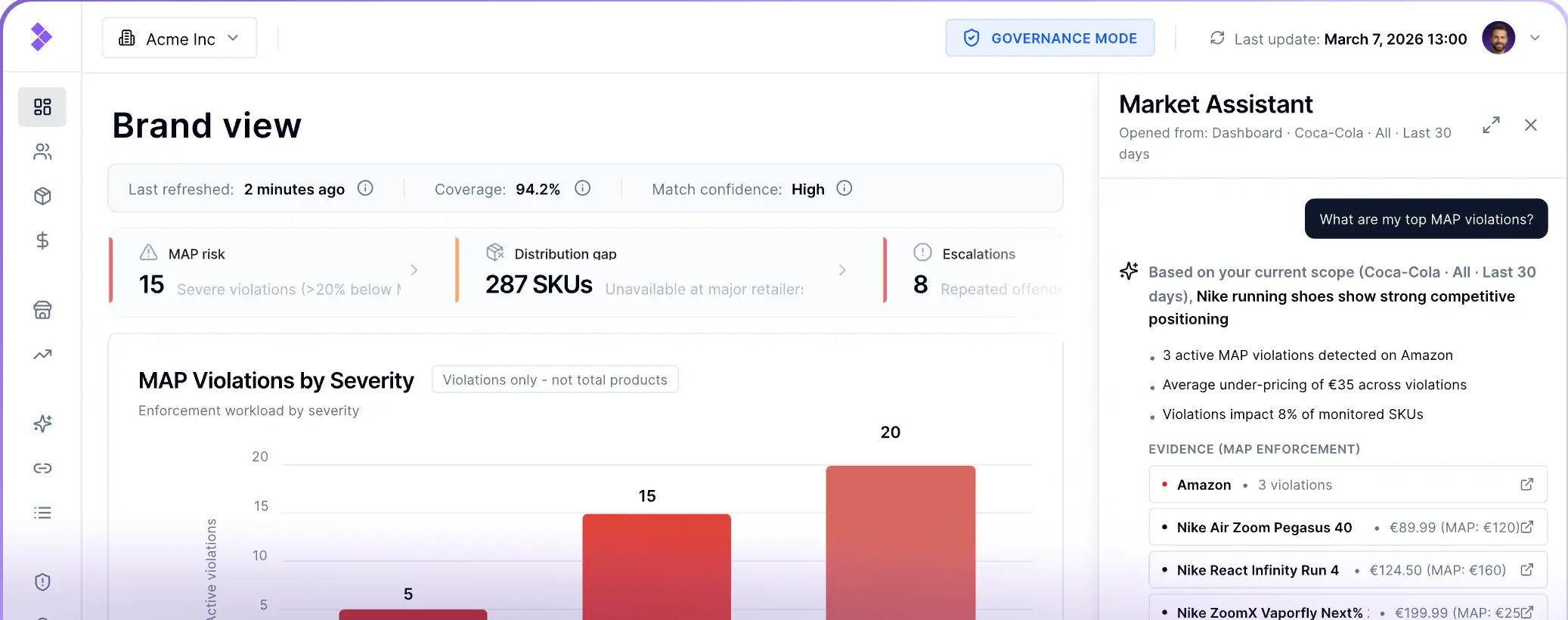Click the MAP Violations by Severity title
This screenshot has width=1568, height=620.
coord(276,380)
